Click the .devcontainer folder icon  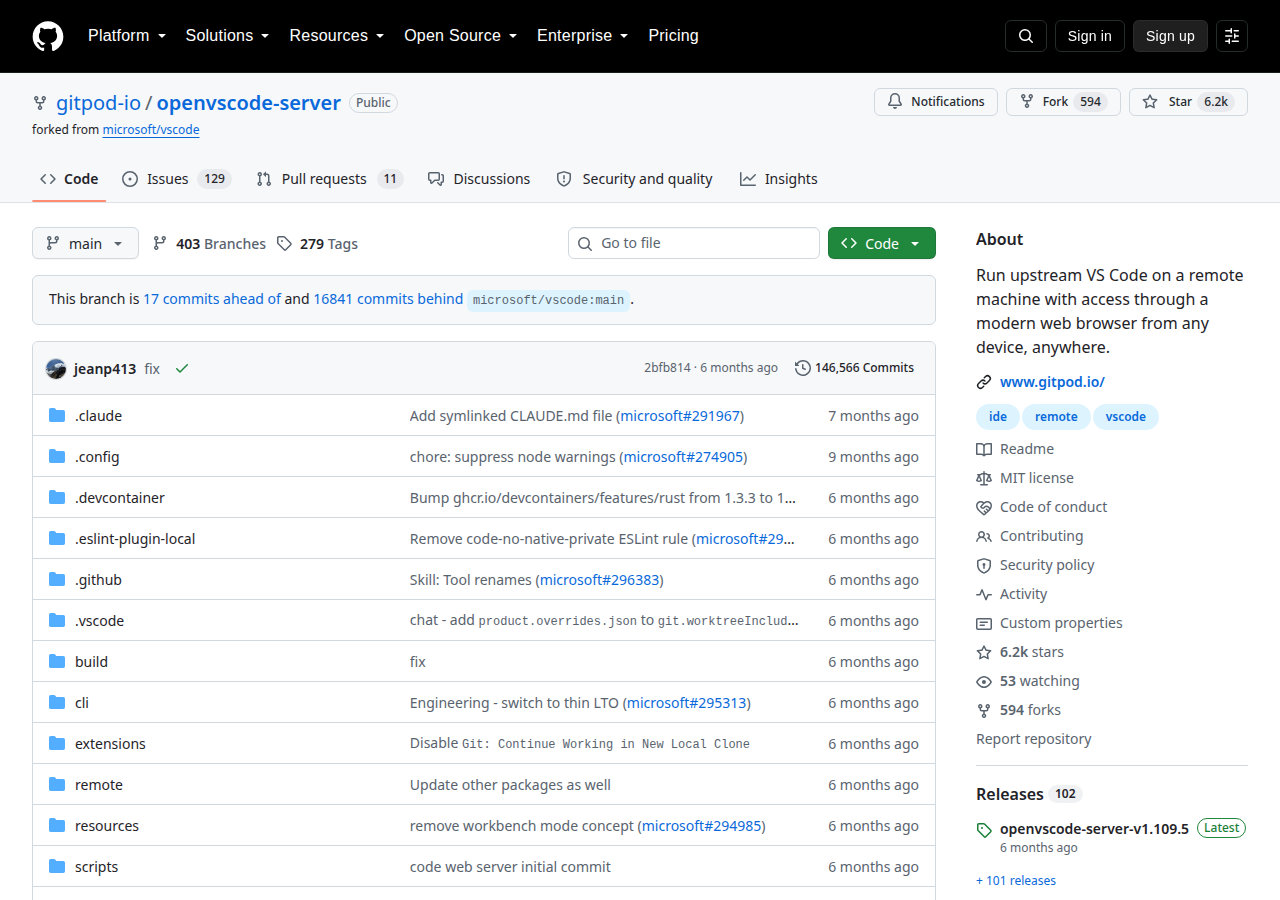click(57, 498)
